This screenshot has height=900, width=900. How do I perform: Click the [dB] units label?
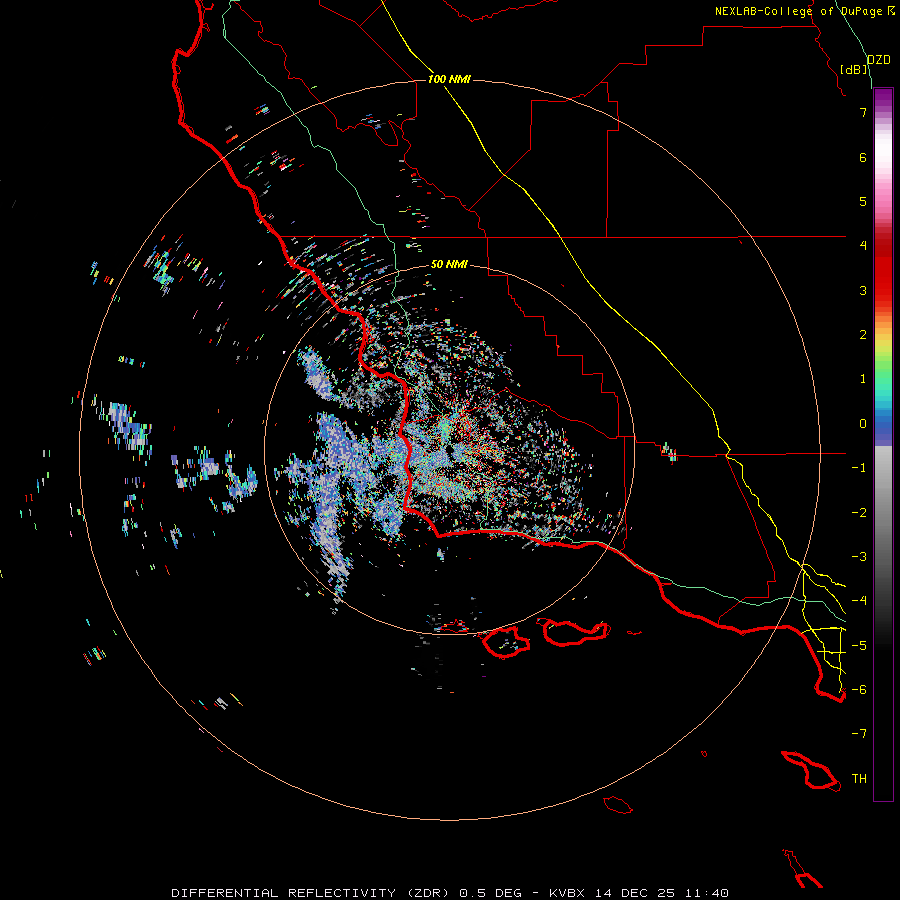(x=854, y=69)
